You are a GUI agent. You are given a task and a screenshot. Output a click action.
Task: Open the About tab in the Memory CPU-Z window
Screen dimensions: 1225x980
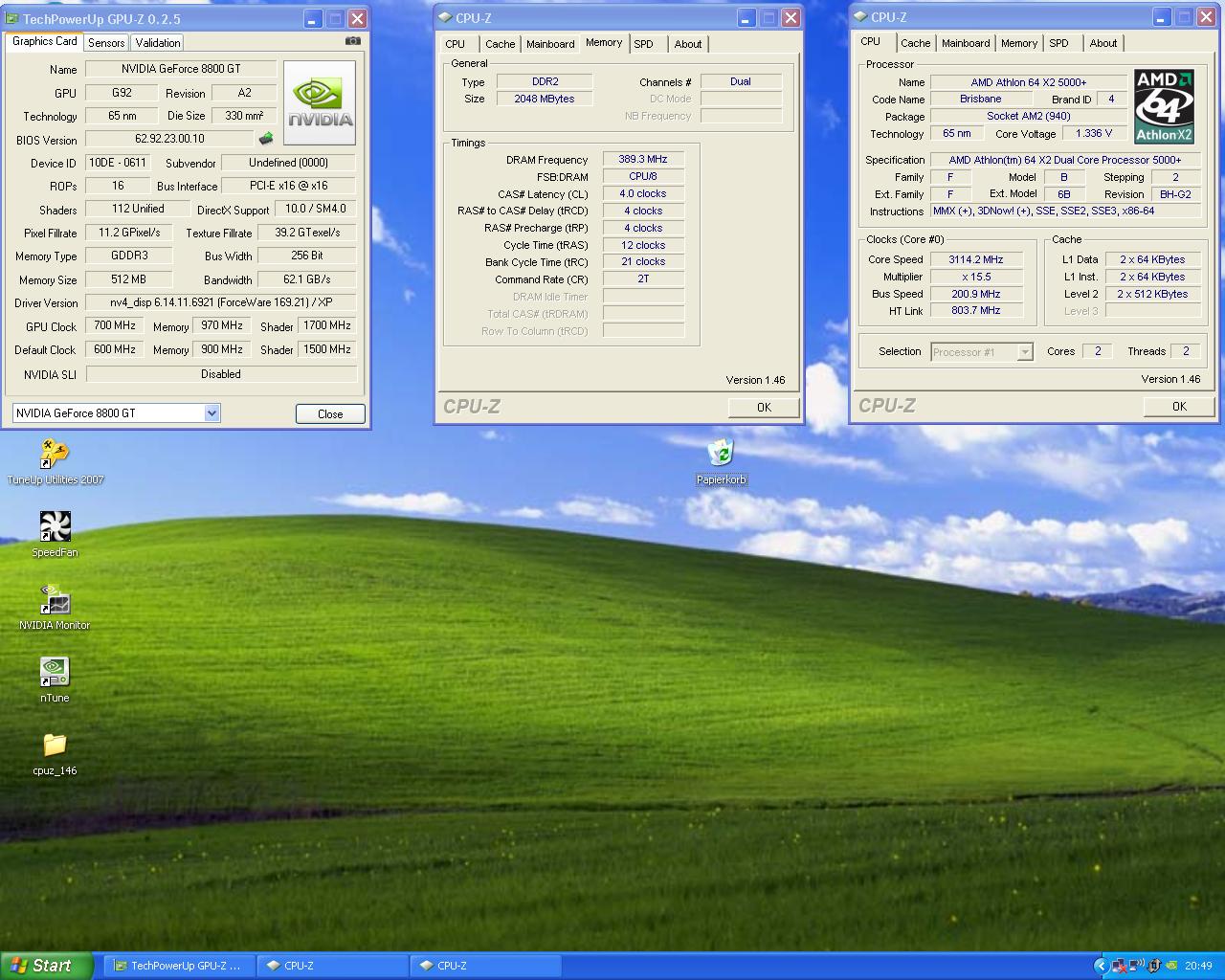pos(687,44)
